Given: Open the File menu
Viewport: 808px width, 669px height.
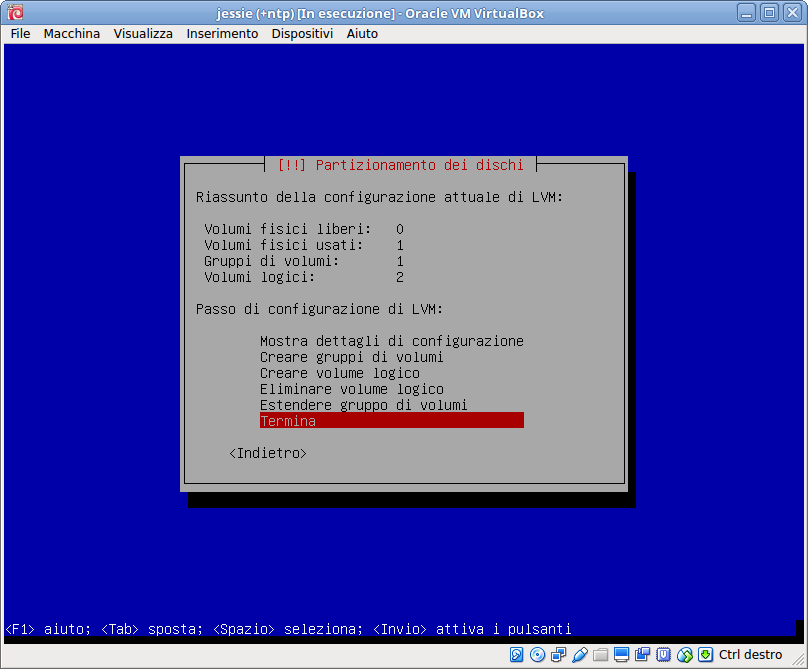Looking at the screenshot, I should (21, 34).
